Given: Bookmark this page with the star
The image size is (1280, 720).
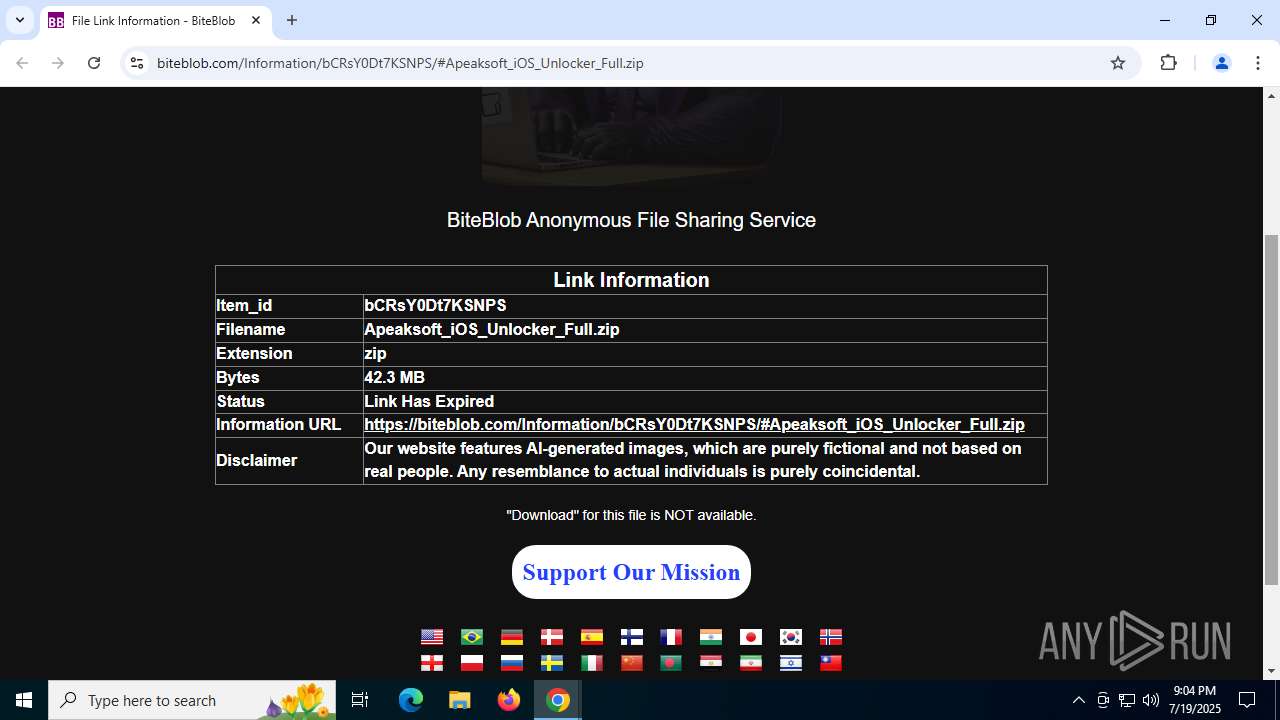Looking at the screenshot, I should tap(1118, 63).
